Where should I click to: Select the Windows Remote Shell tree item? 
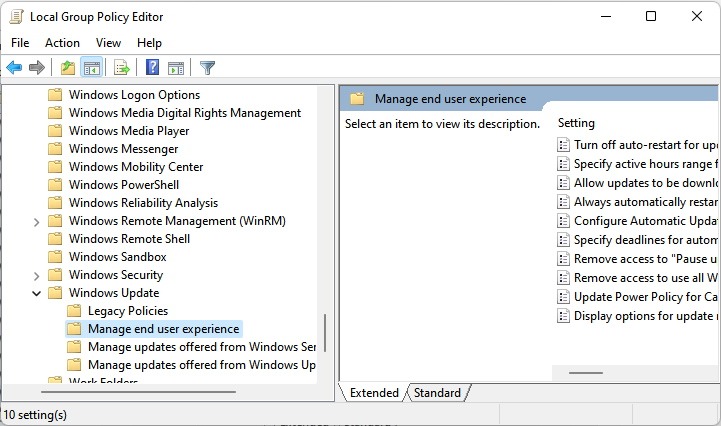coord(129,238)
